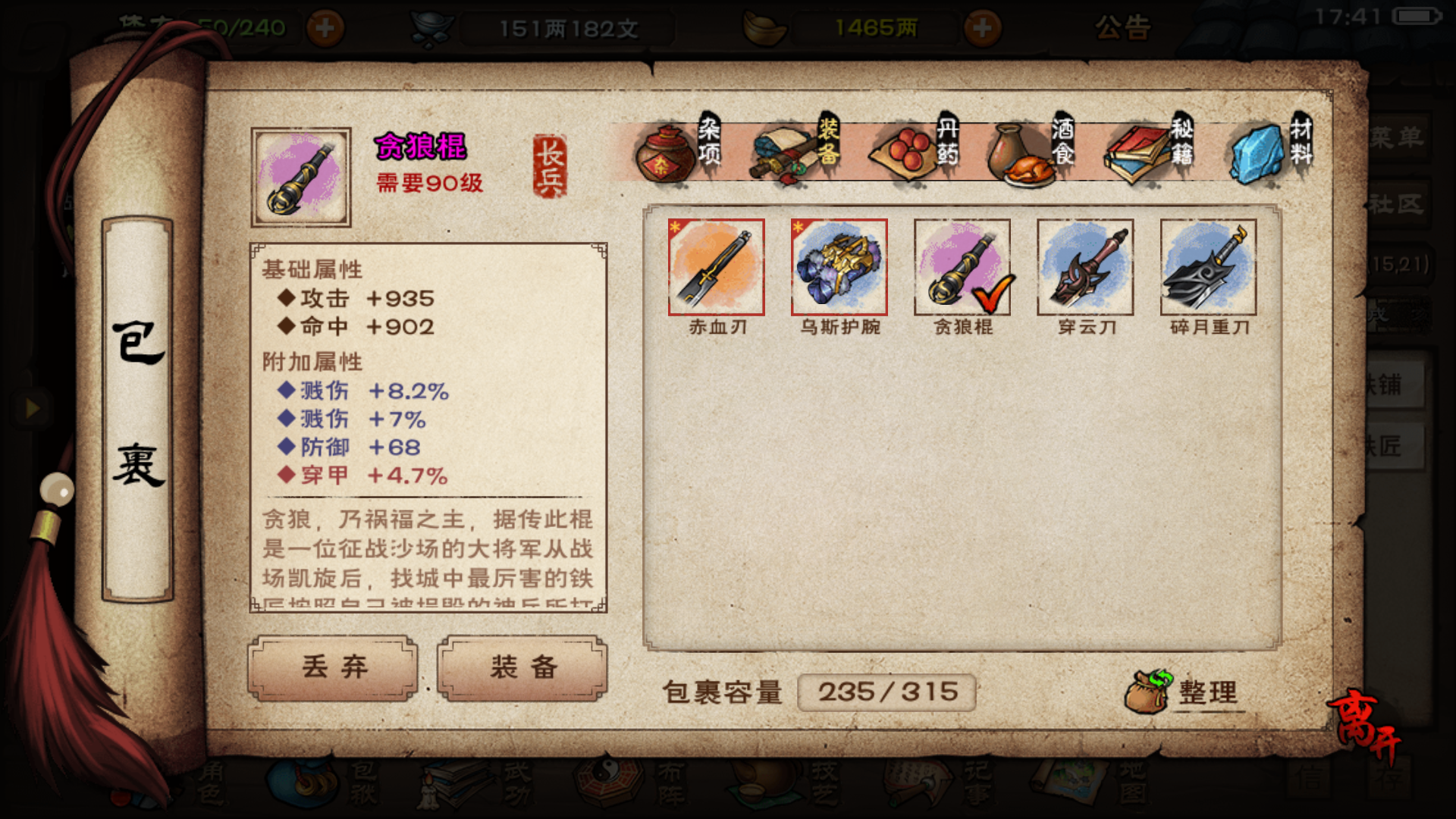Viewport: 1456px width, 819px height.
Task: Select the 穿云刀 blade item
Action: coord(1085,267)
